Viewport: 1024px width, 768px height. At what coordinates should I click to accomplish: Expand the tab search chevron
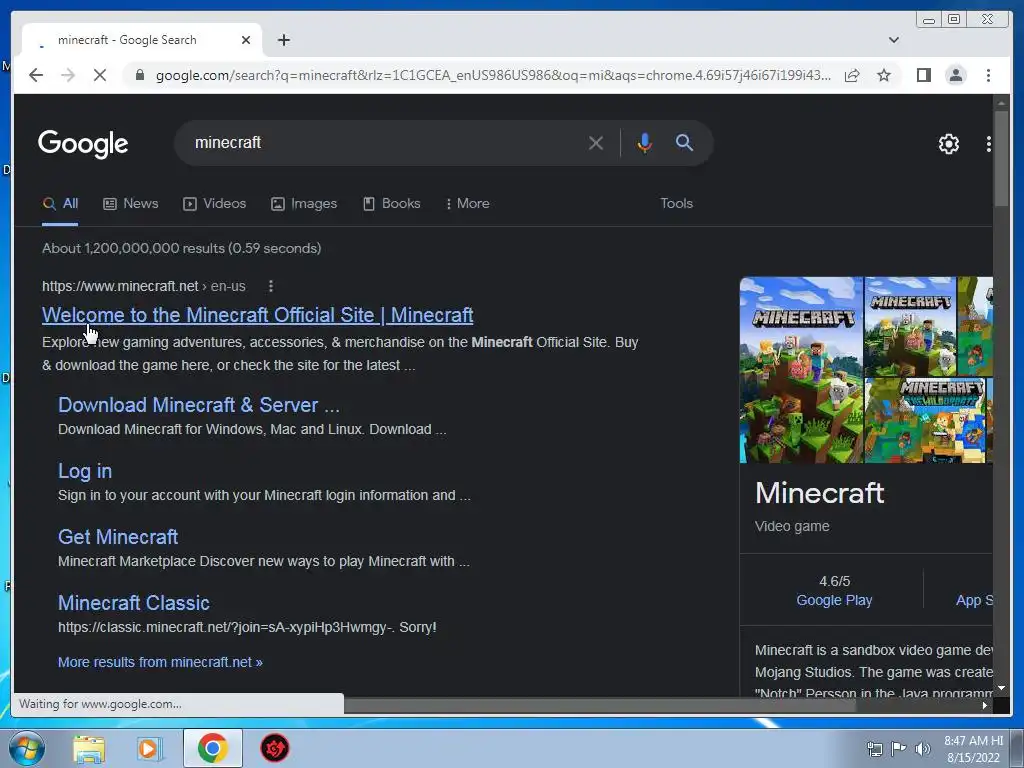893,40
